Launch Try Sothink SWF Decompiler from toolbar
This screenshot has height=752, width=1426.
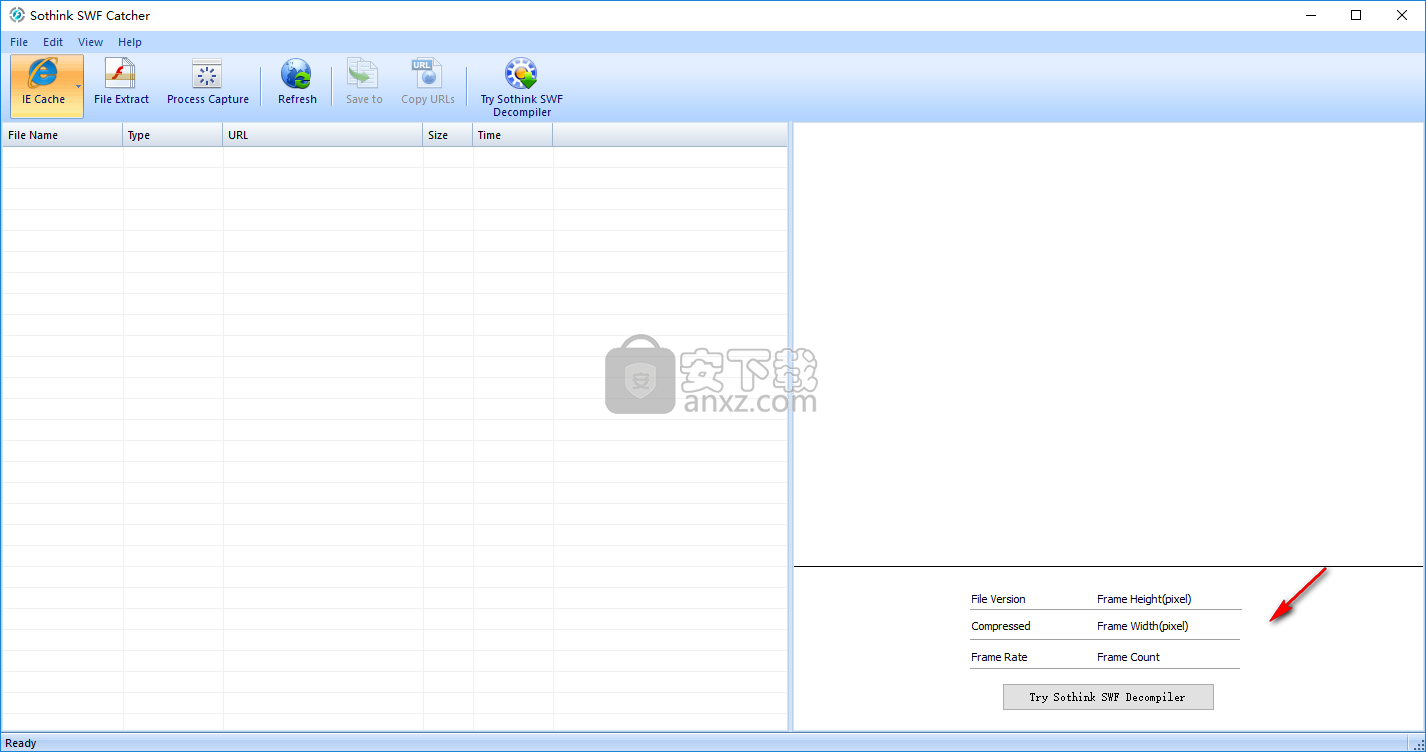521,88
